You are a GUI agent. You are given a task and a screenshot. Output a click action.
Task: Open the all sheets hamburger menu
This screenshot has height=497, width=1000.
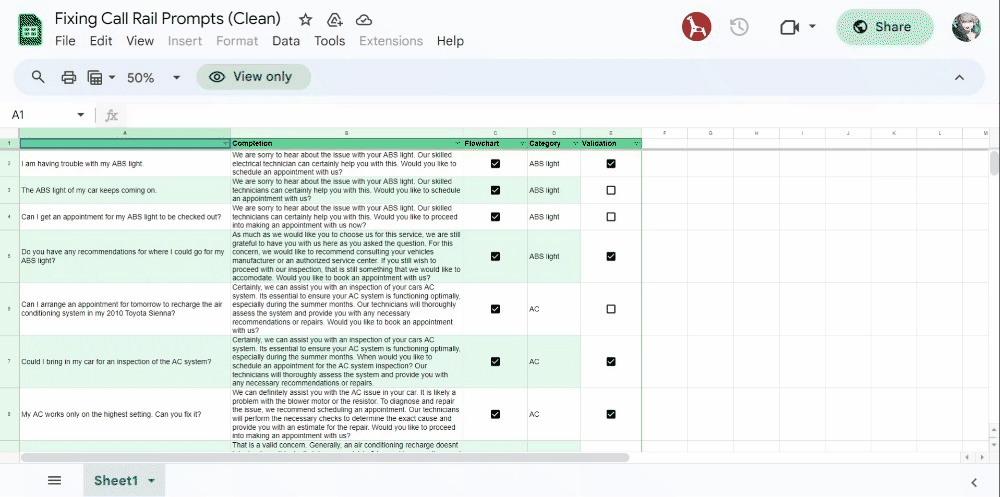point(55,480)
